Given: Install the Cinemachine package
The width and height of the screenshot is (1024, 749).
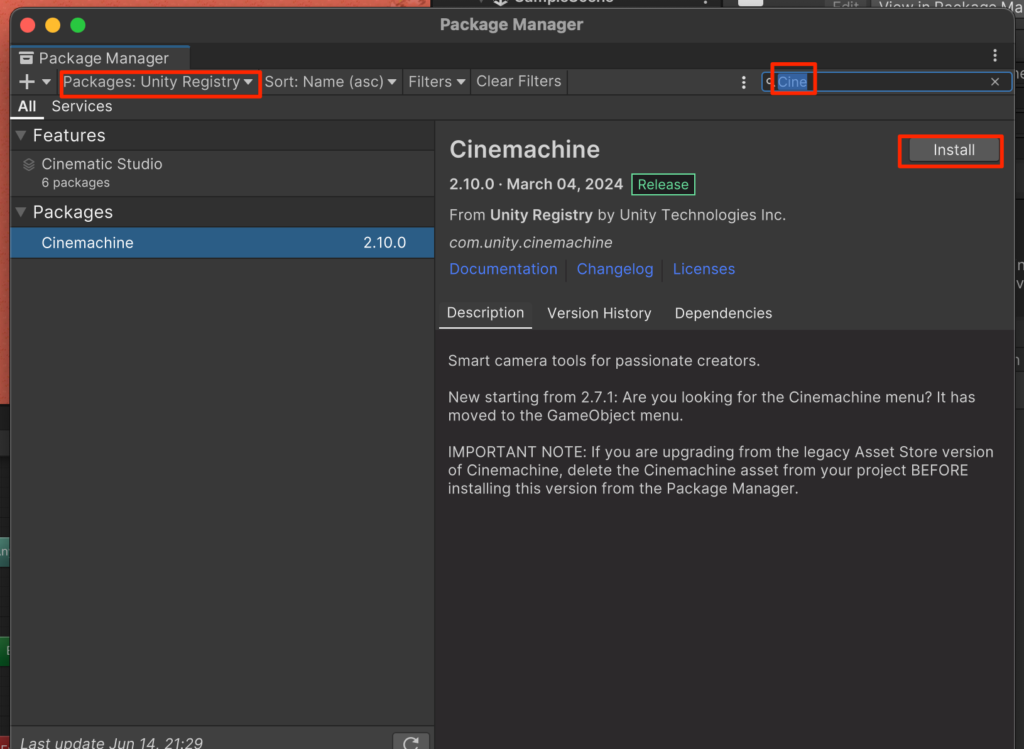Looking at the screenshot, I should [x=953, y=150].
